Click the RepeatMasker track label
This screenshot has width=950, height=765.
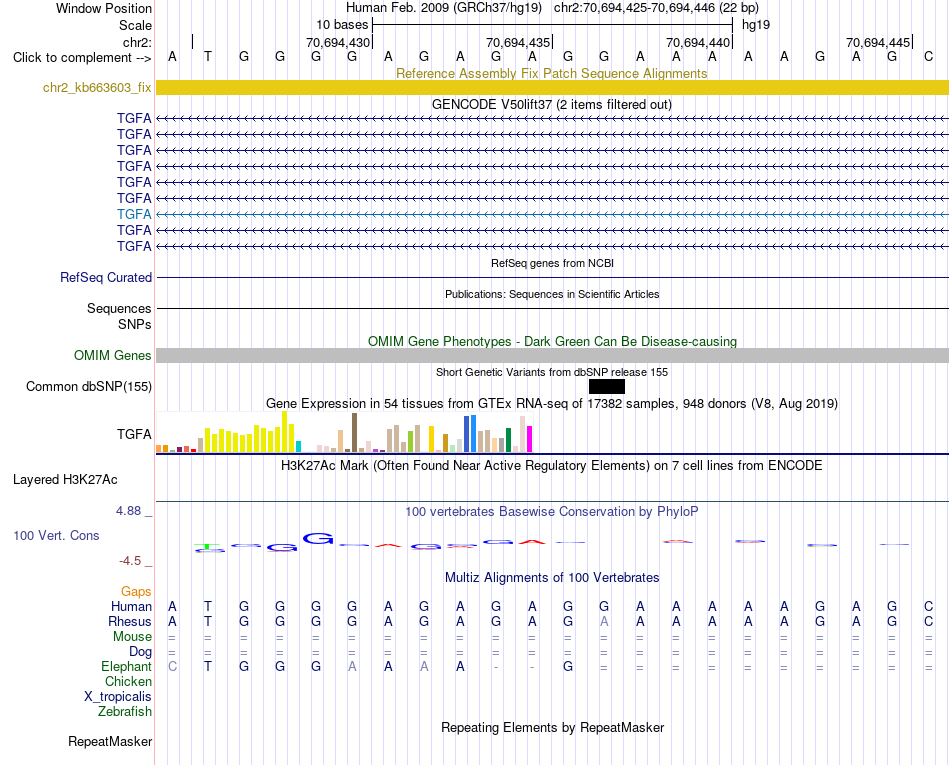110,741
